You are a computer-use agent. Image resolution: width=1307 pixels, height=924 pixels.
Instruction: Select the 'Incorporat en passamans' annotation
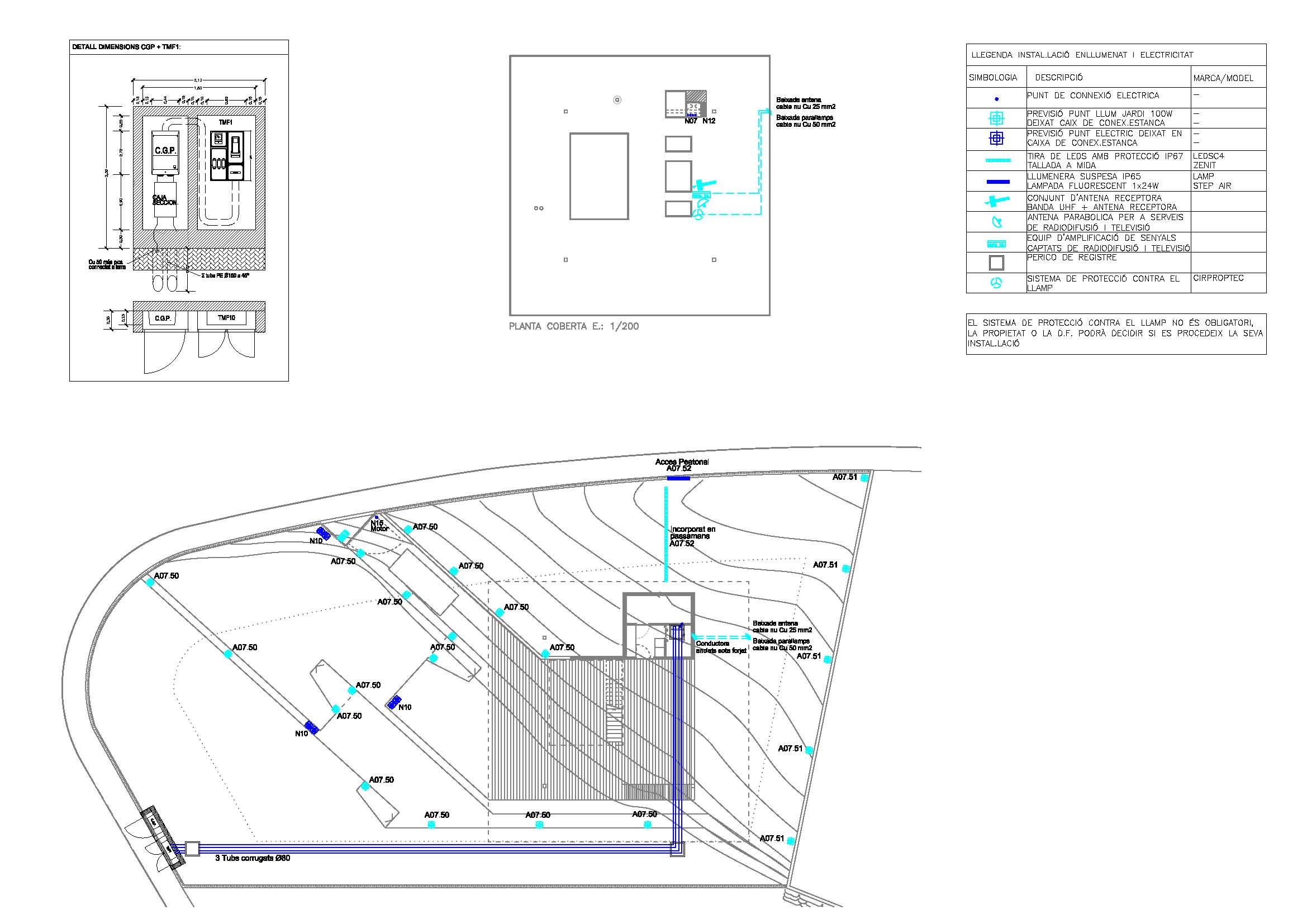click(x=692, y=532)
